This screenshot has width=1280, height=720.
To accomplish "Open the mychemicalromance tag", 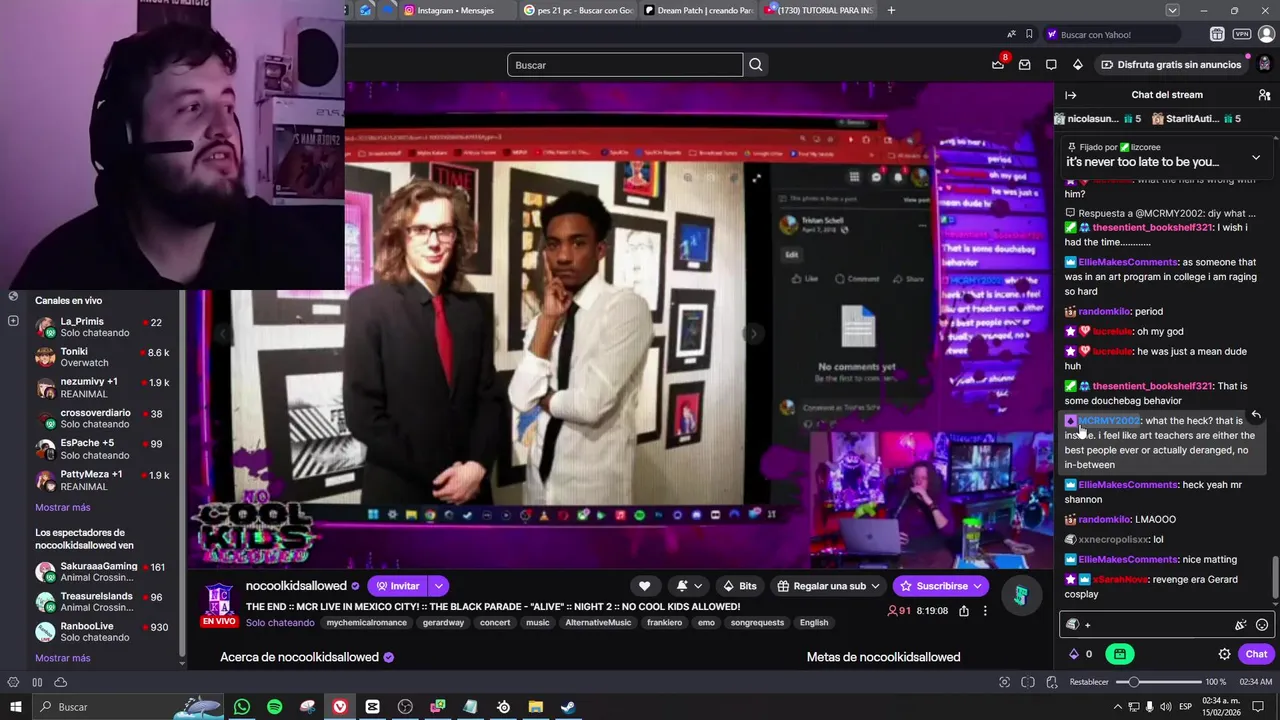I will click(x=366, y=622).
